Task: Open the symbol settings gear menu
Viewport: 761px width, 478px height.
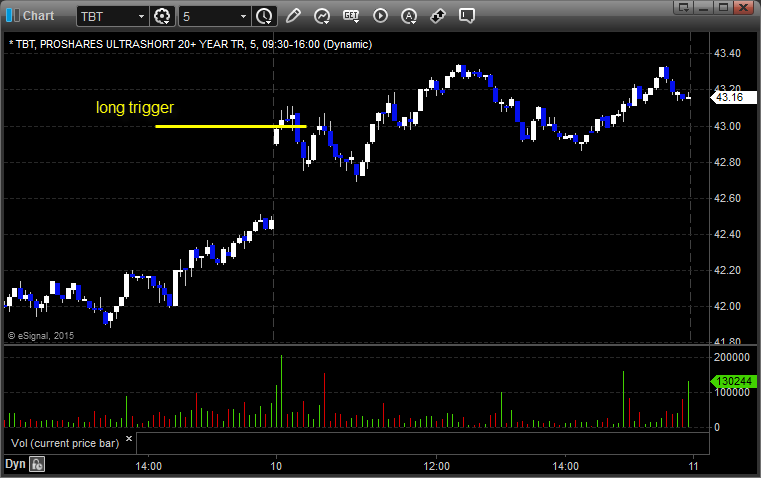Action: tap(162, 16)
